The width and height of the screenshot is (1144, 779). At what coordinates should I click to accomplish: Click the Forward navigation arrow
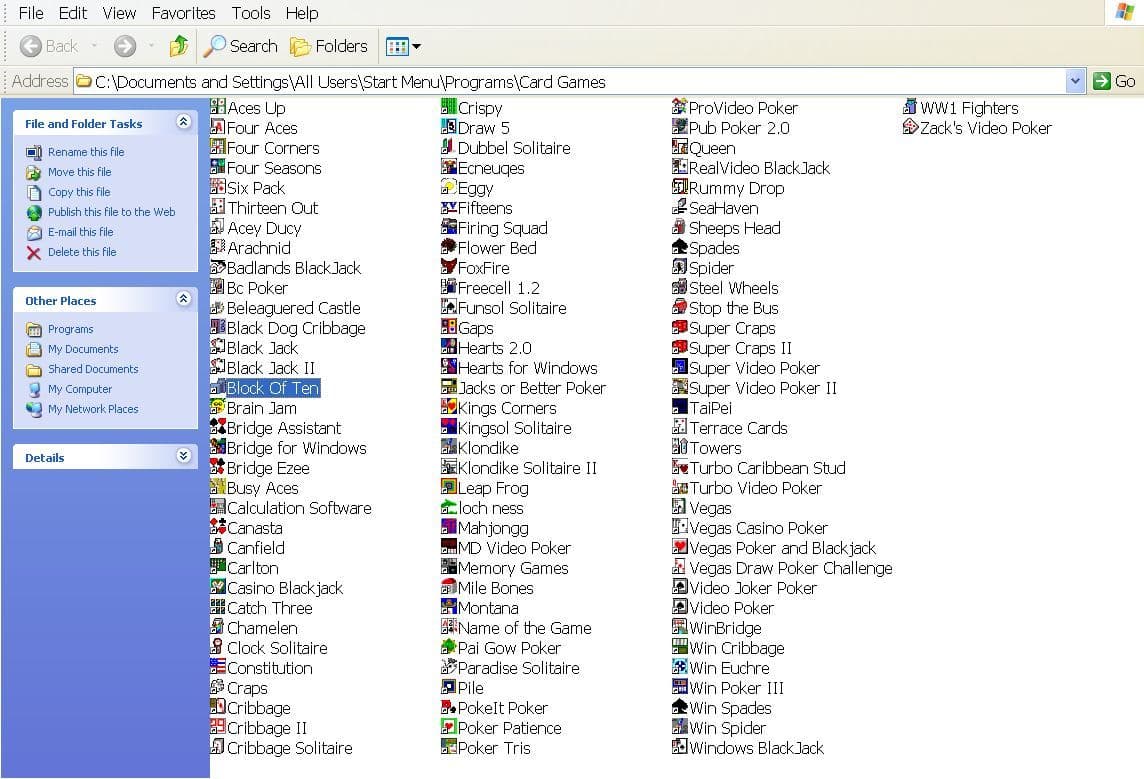(125, 46)
